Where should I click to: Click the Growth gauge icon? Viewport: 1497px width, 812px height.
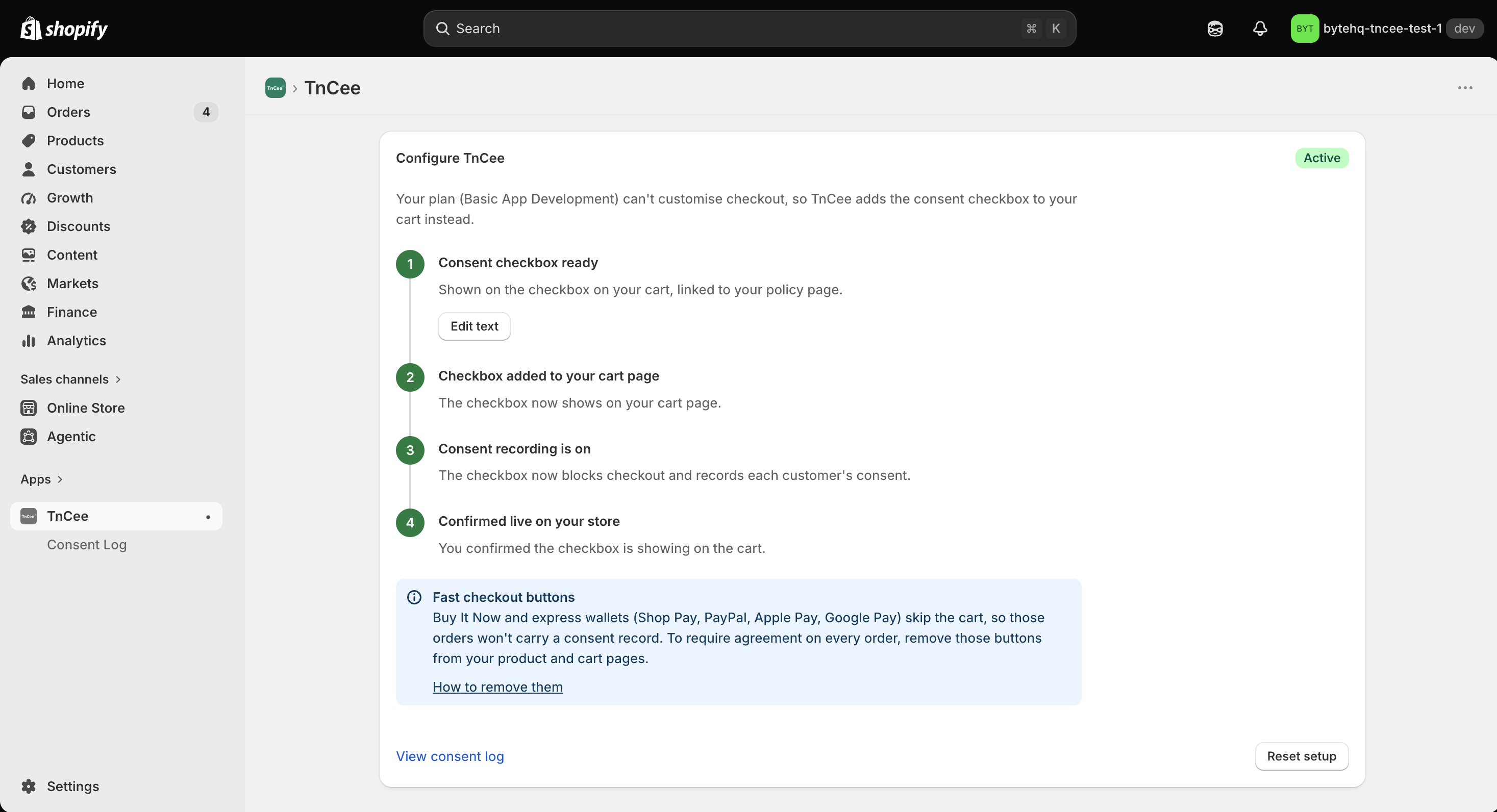click(29, 198)
